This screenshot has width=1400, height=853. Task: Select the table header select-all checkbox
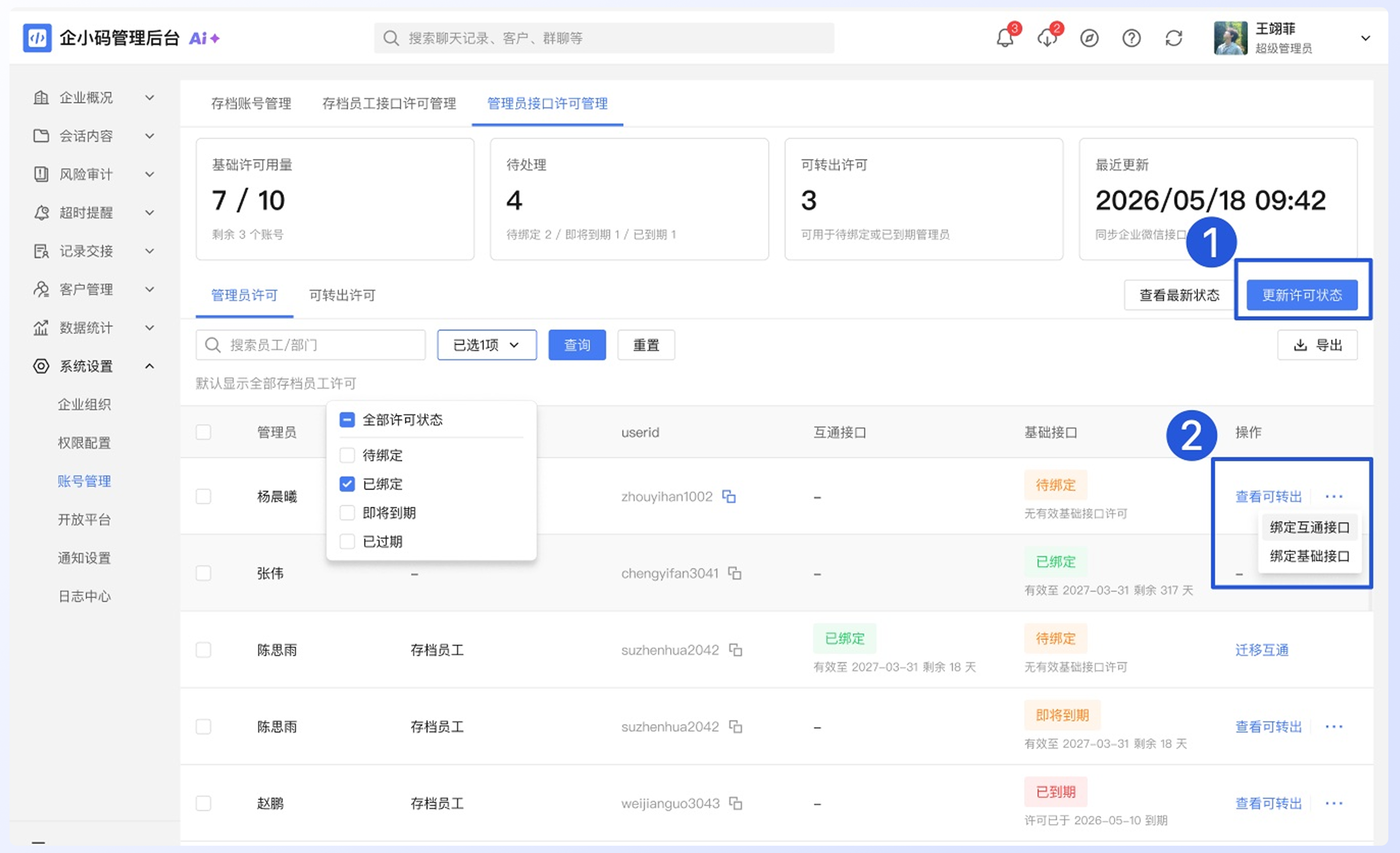point(203,432)
